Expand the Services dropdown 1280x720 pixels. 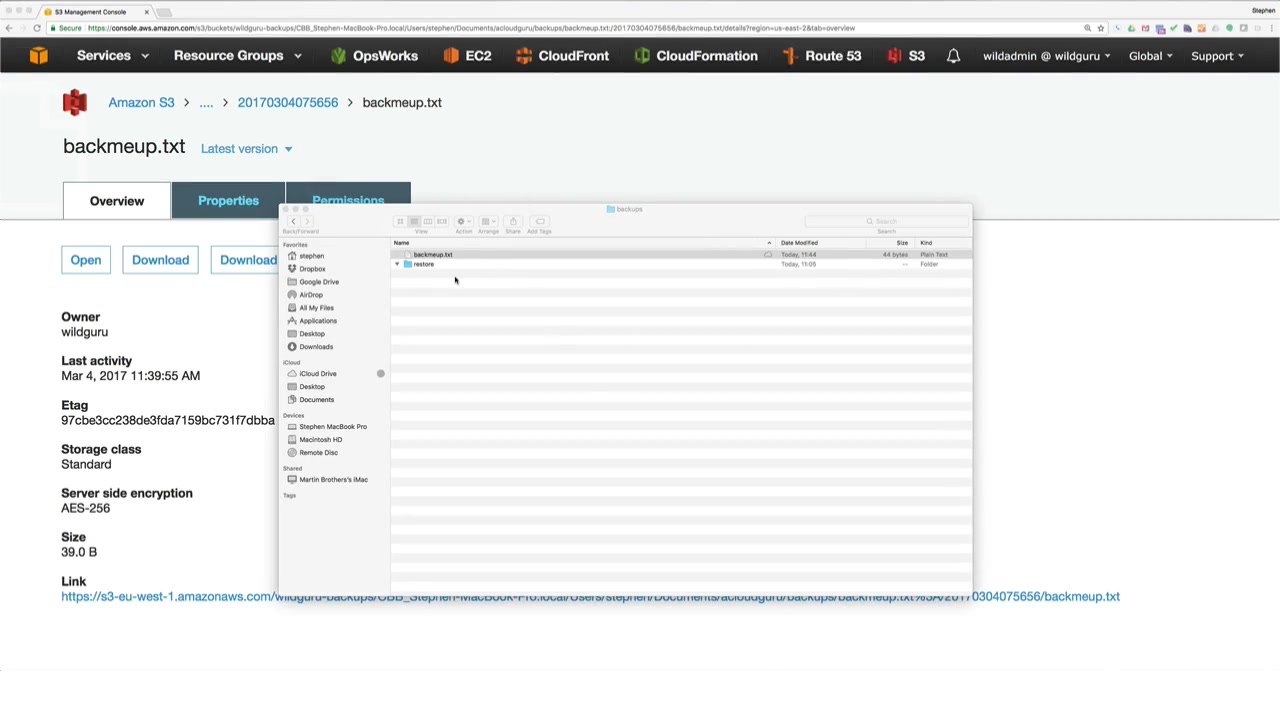point(113,56)
